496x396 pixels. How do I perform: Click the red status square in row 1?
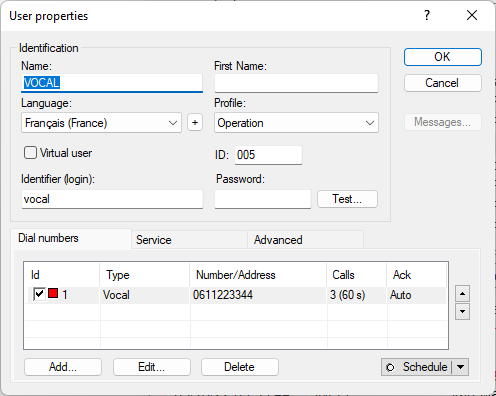[x=53, y=293]
